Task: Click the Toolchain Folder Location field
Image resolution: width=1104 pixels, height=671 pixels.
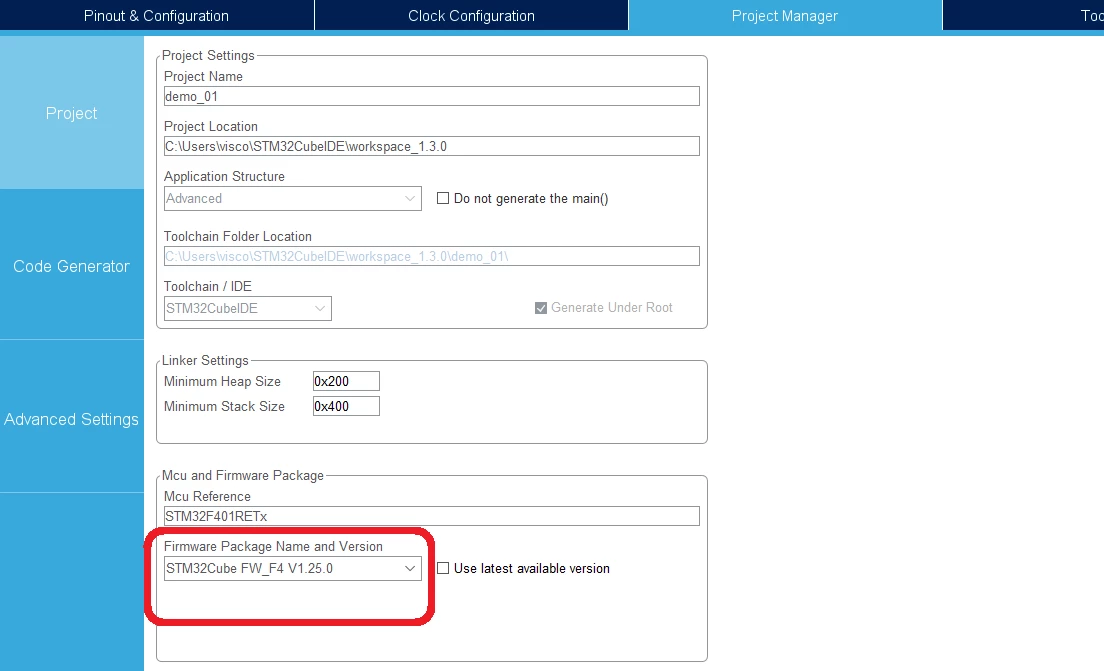Action: [x=432, y=256]
